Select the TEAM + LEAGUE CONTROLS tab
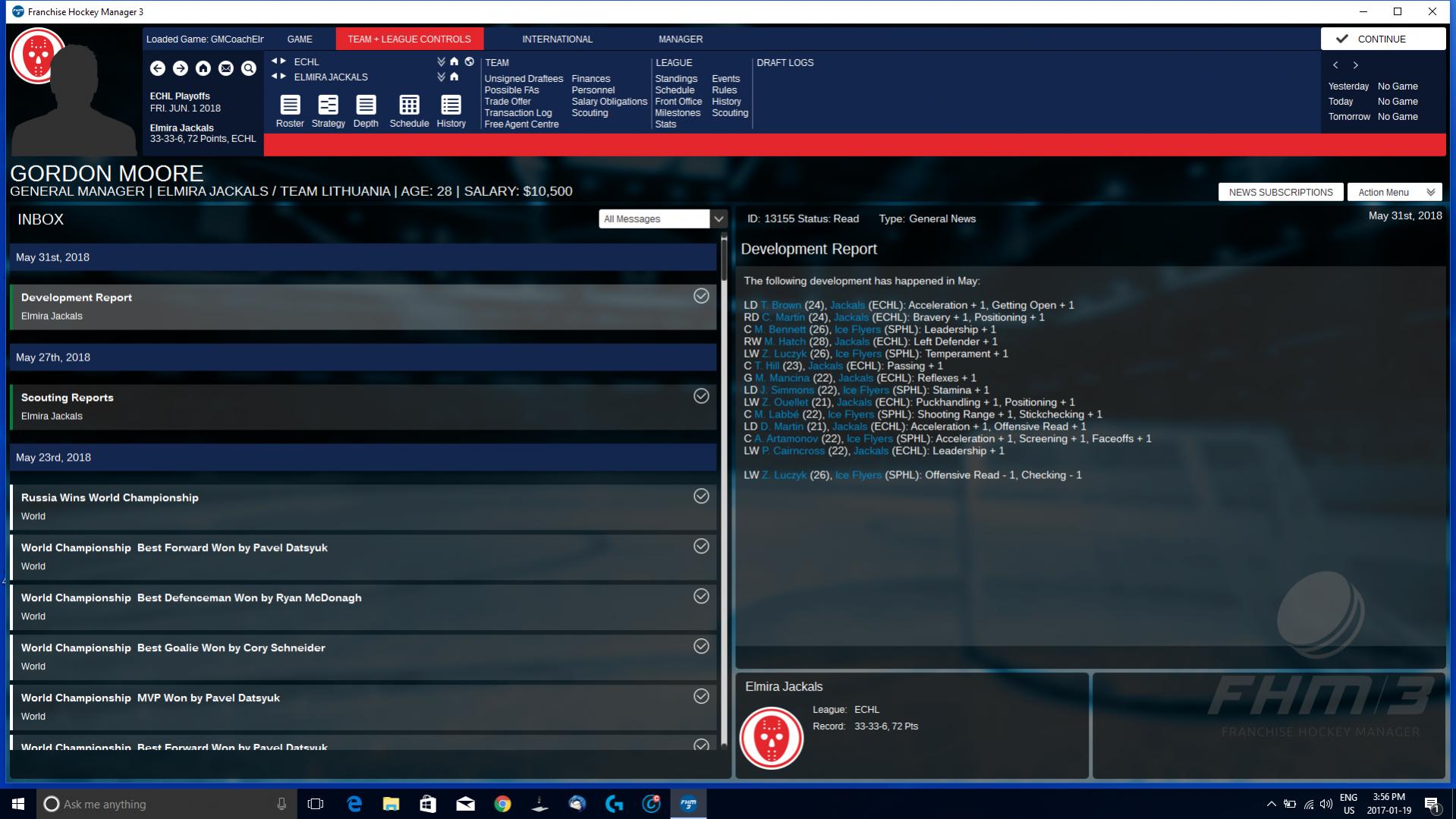 (409, 39)
